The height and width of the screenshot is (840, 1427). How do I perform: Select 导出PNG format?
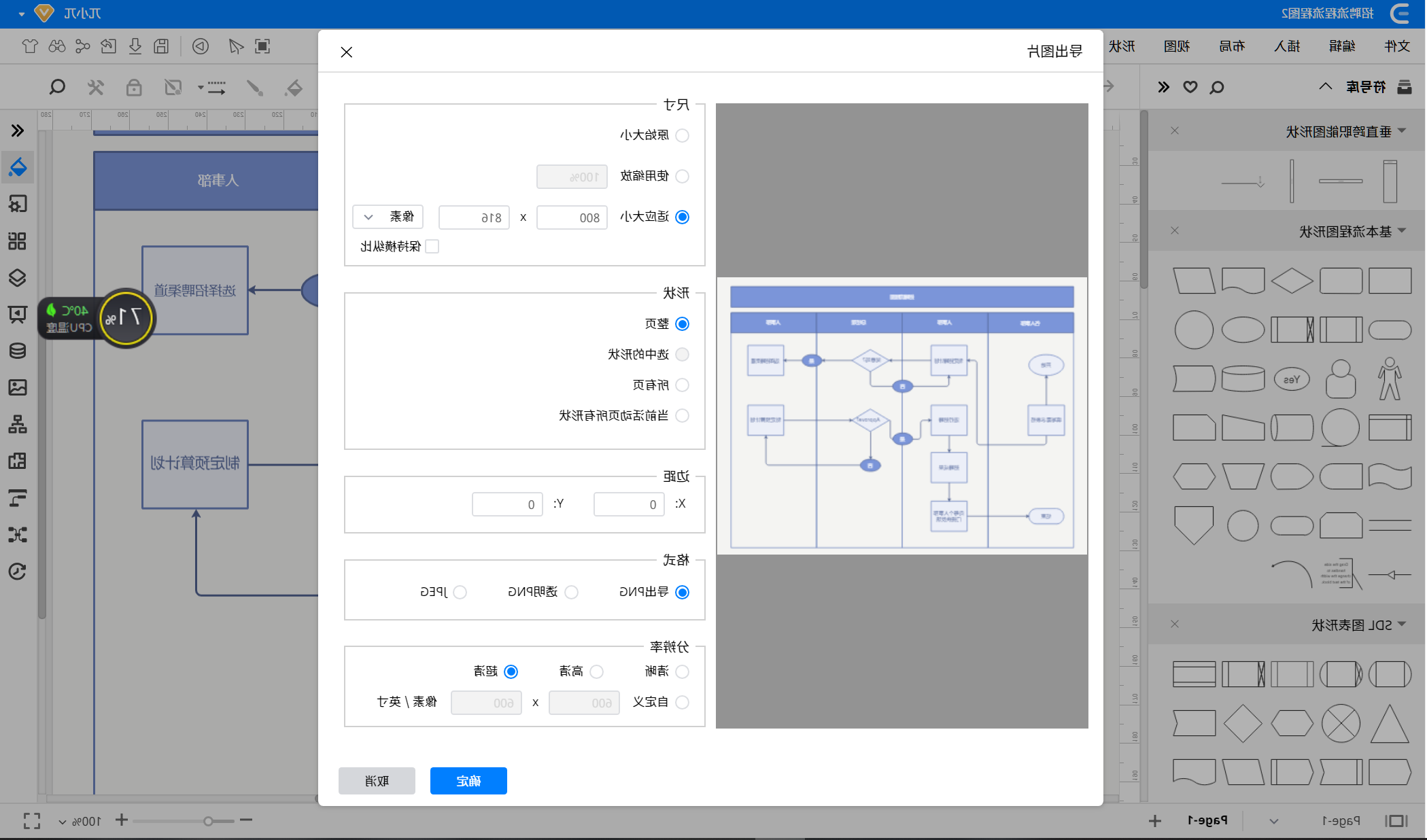682,592
